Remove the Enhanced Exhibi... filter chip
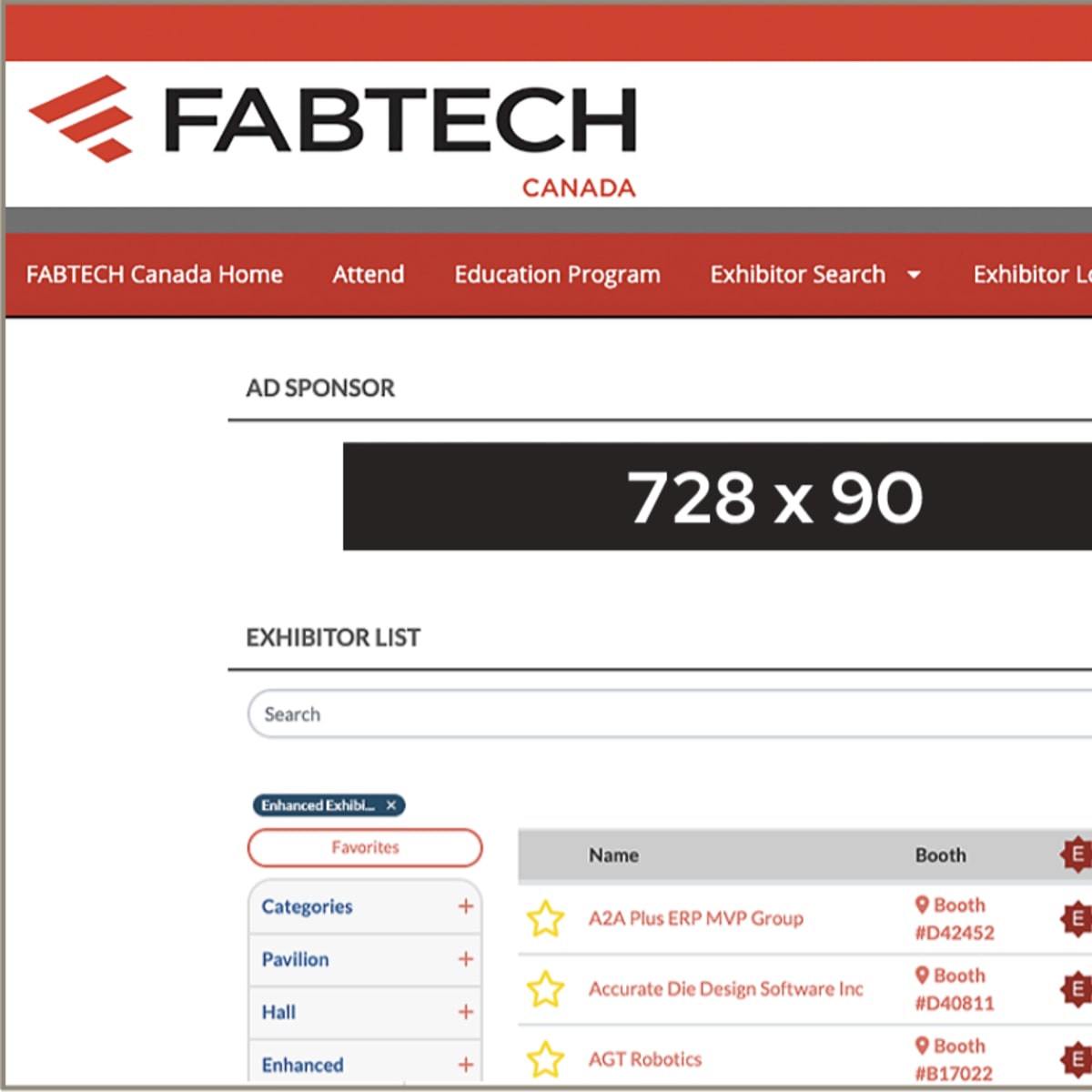Screen dimensions: 1092x1092 tap(391, 805)
